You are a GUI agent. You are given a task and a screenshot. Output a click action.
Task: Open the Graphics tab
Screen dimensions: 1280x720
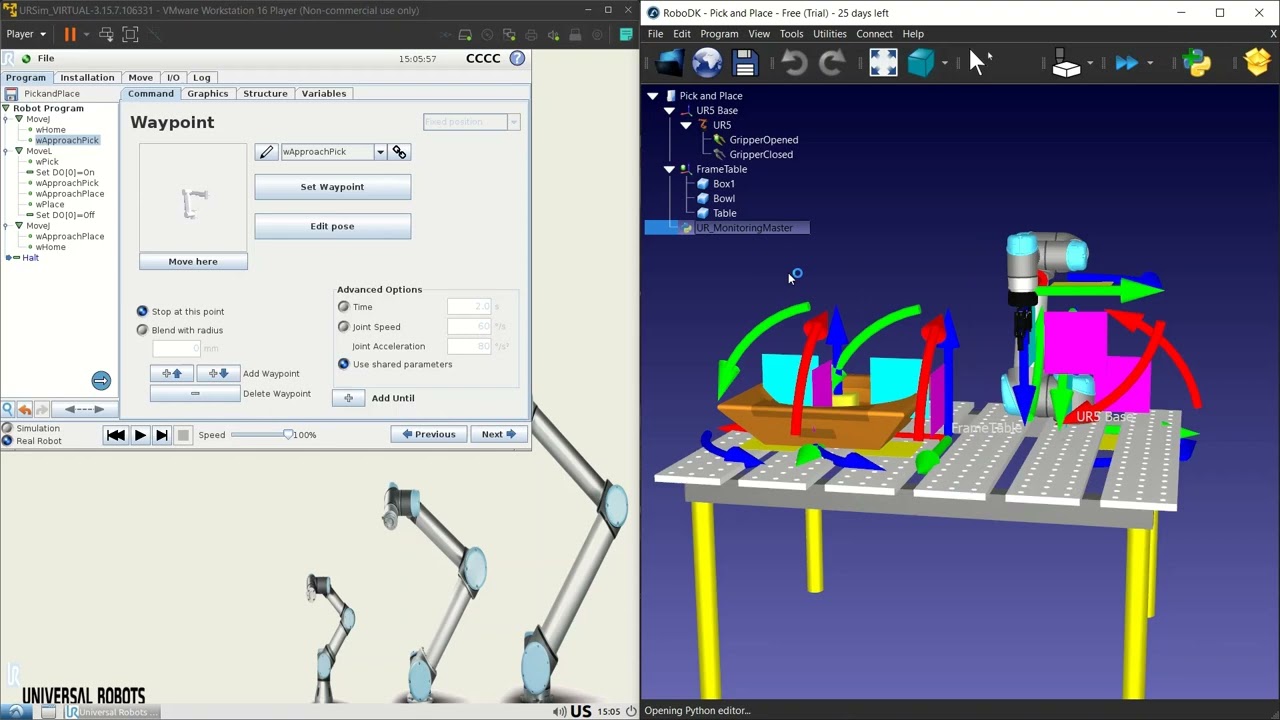tap(208, 93)
